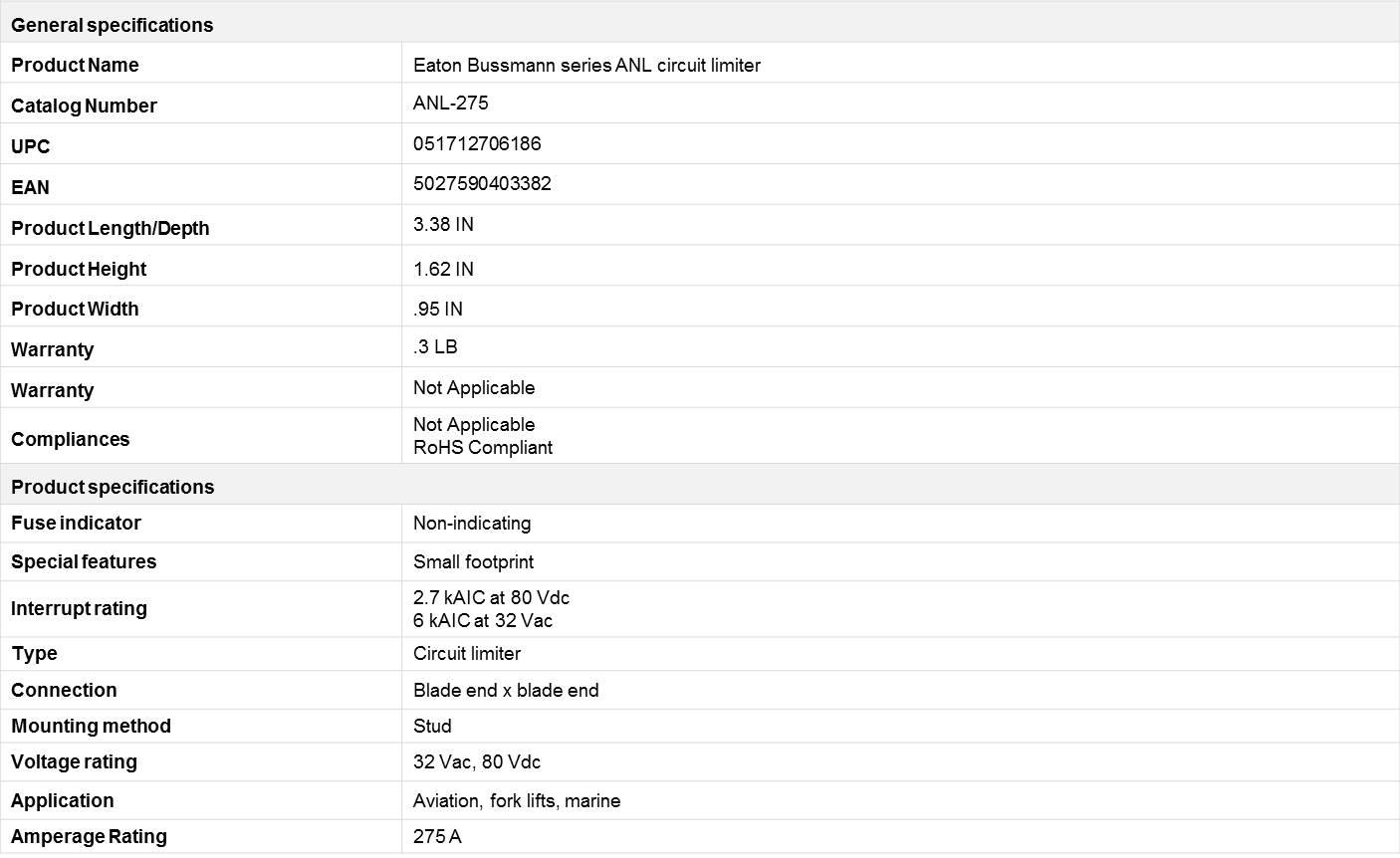Select the "Application" row label
1400x858 pixels.
point(63,800)
